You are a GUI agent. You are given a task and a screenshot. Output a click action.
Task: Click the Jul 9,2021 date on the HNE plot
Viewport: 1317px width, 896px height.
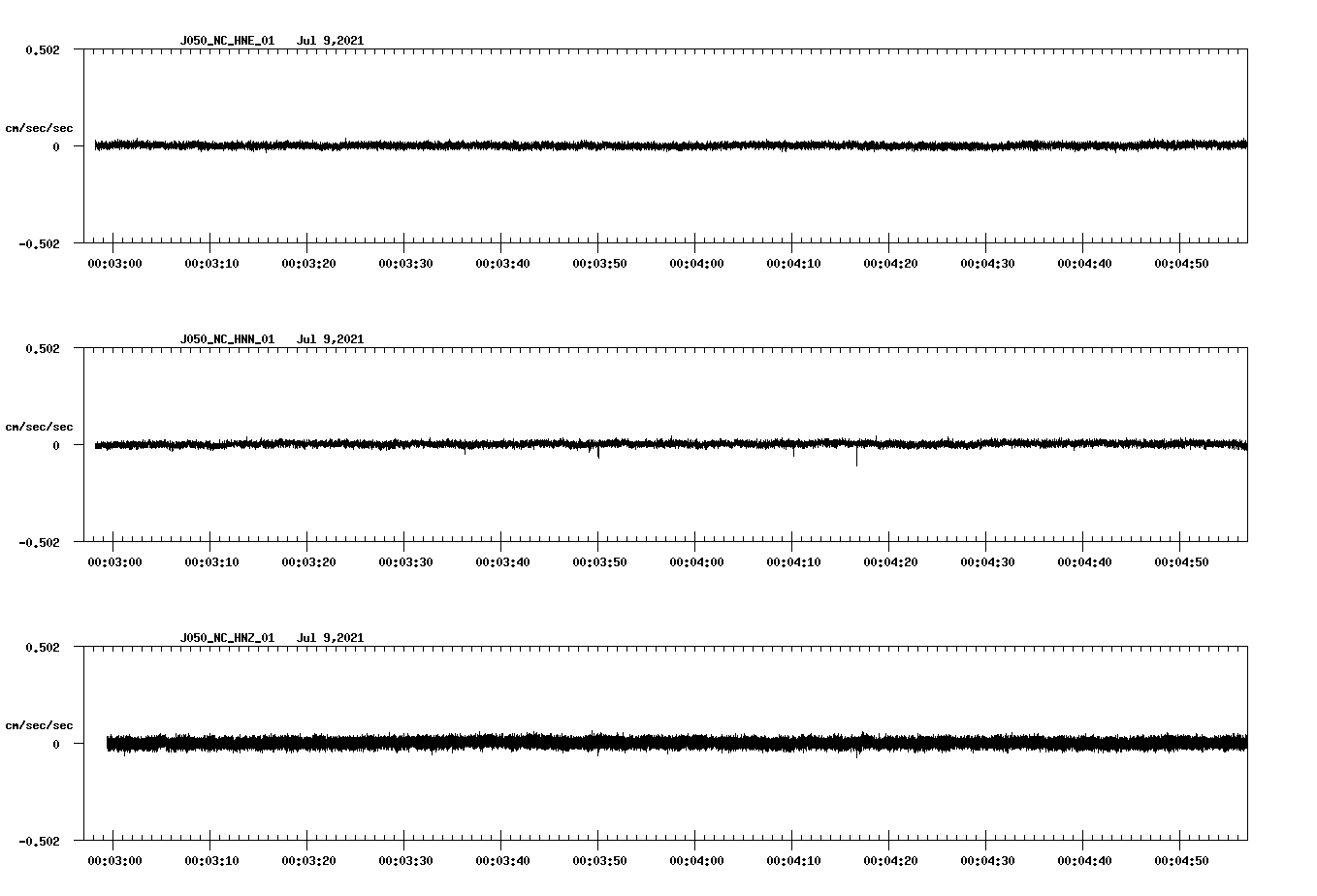(332, 41)
